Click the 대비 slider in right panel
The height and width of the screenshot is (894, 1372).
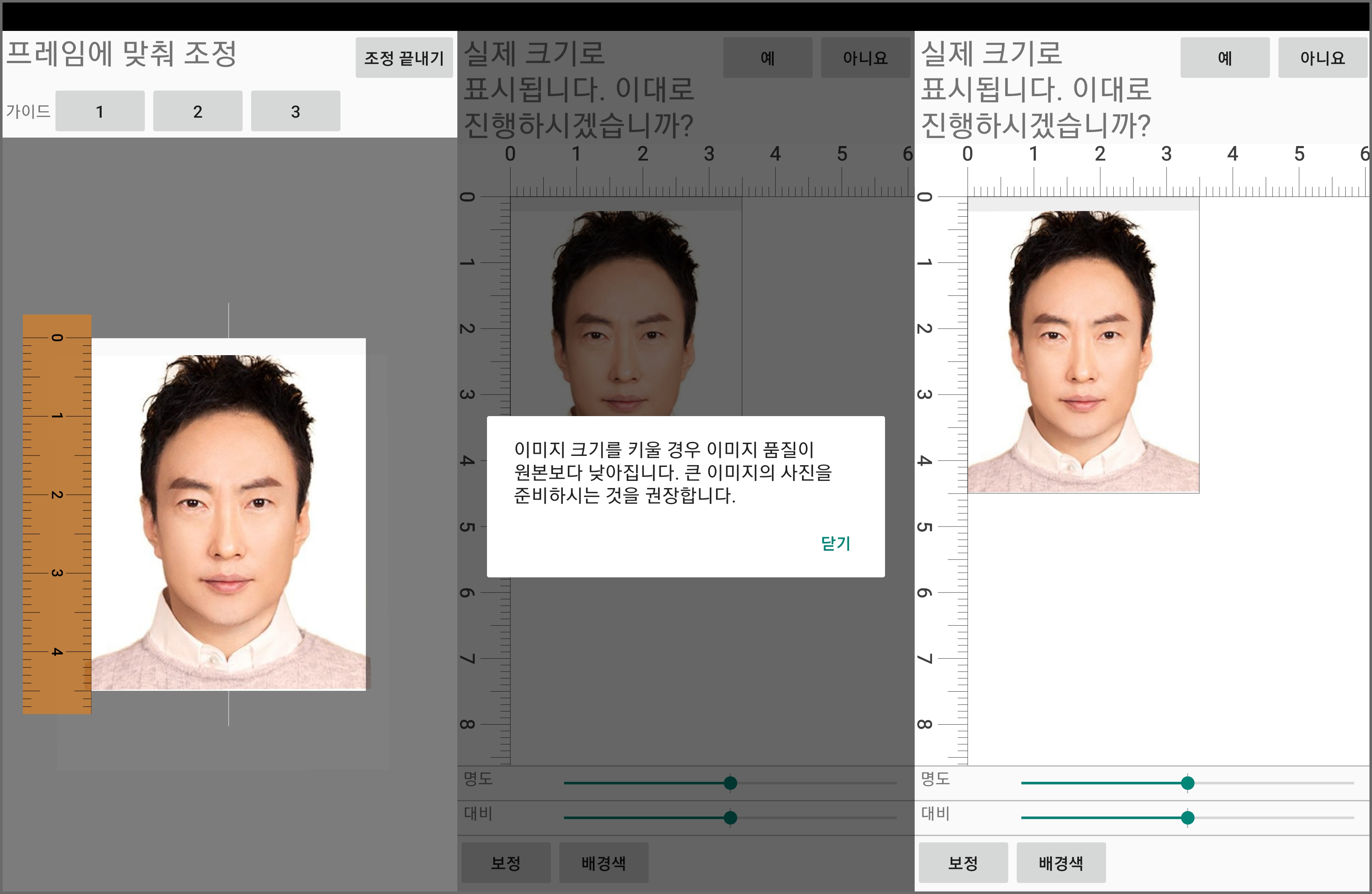[x=1187, y=817]
